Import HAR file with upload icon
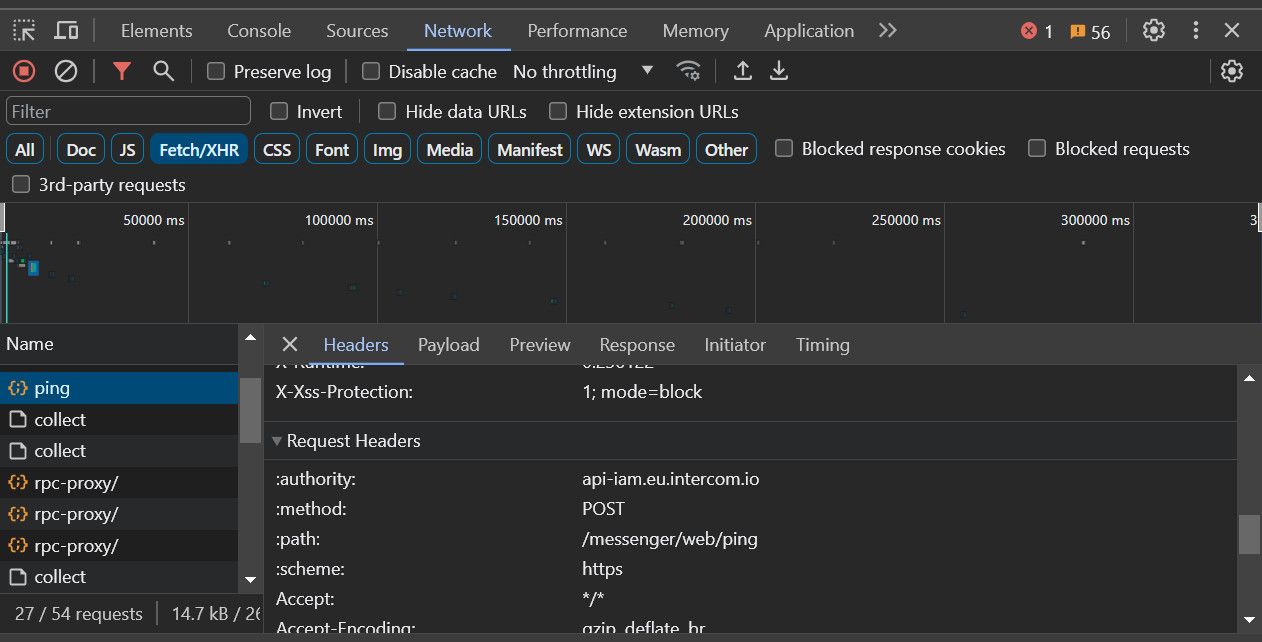Screen dimensions: 1262x642 (x=742, y=71)
